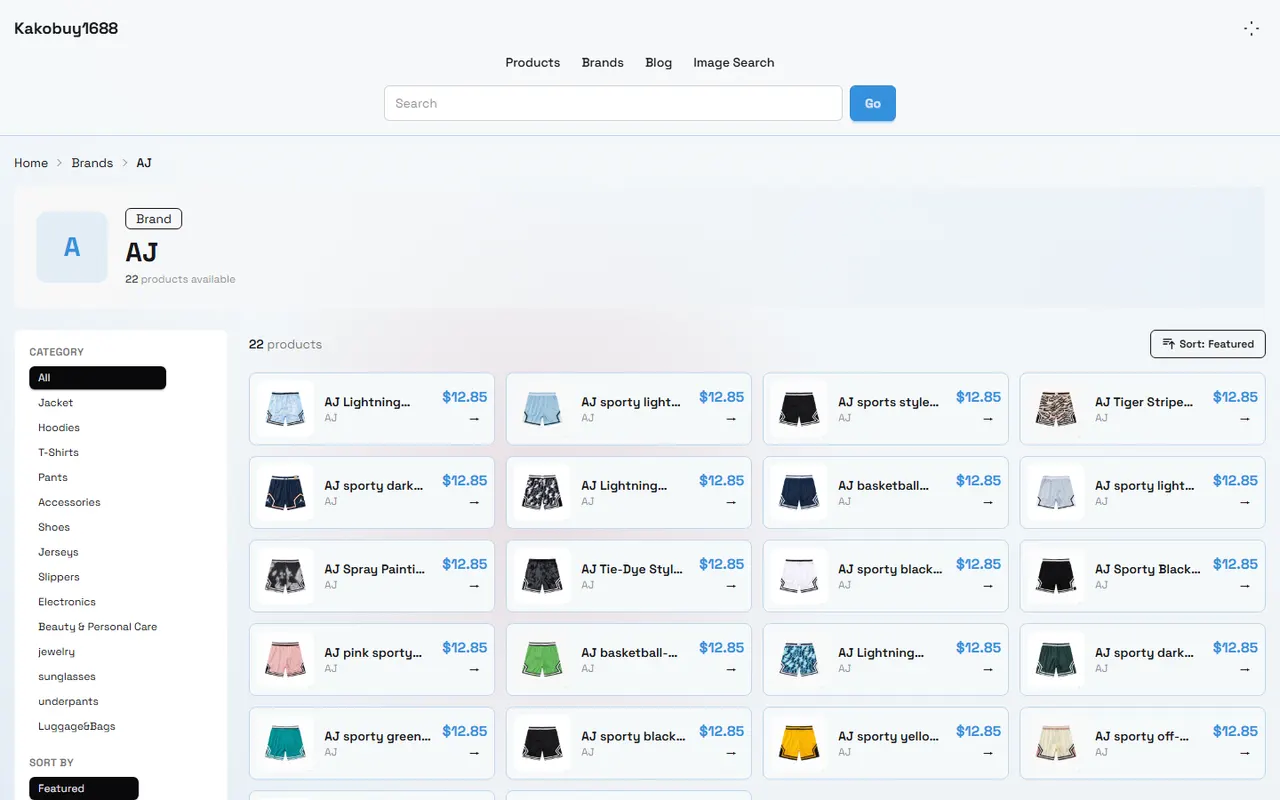This screenshot has height=800, width=1280.
Task: Open the Products menu
Action: coord(532,62)
